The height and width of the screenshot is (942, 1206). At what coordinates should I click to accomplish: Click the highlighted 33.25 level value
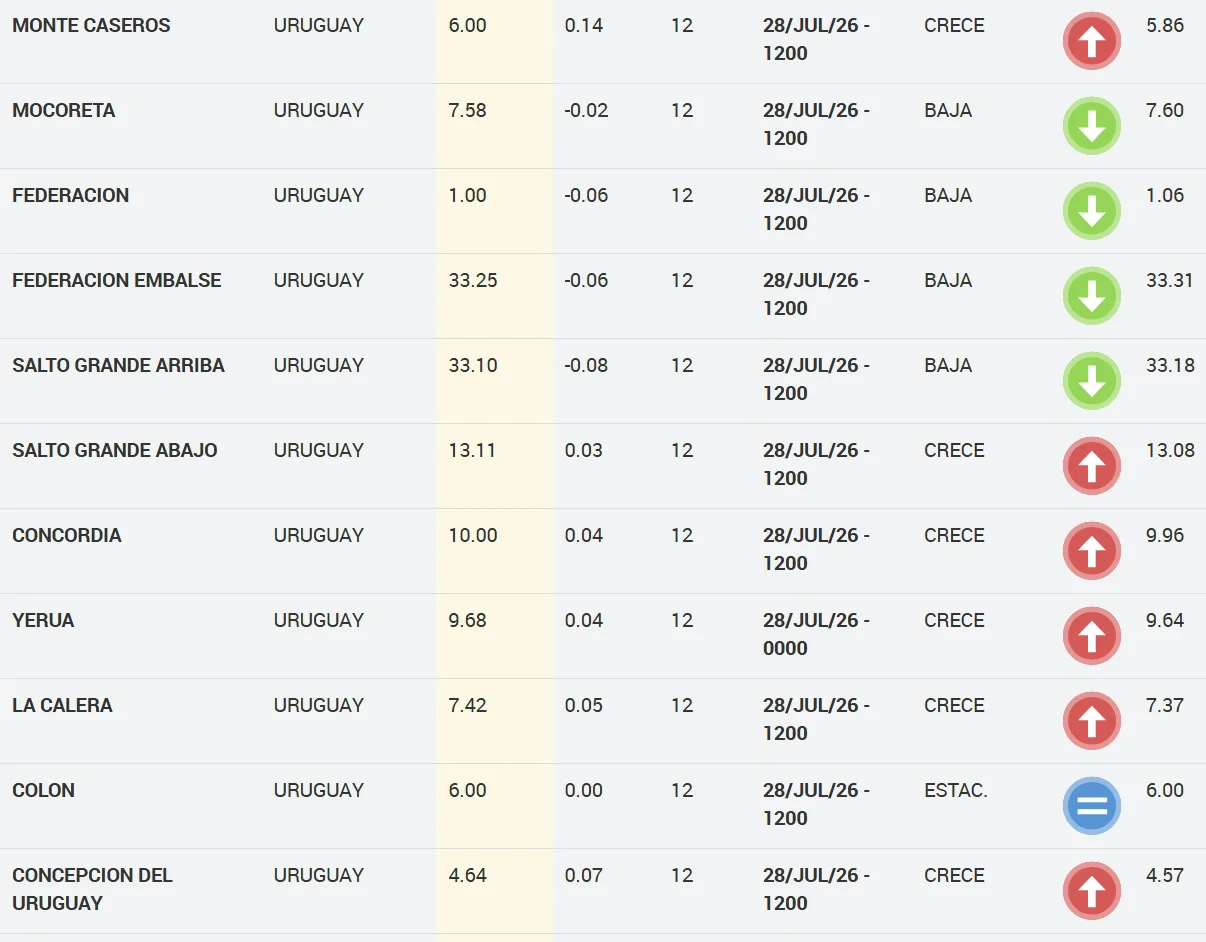coord(473,280)
